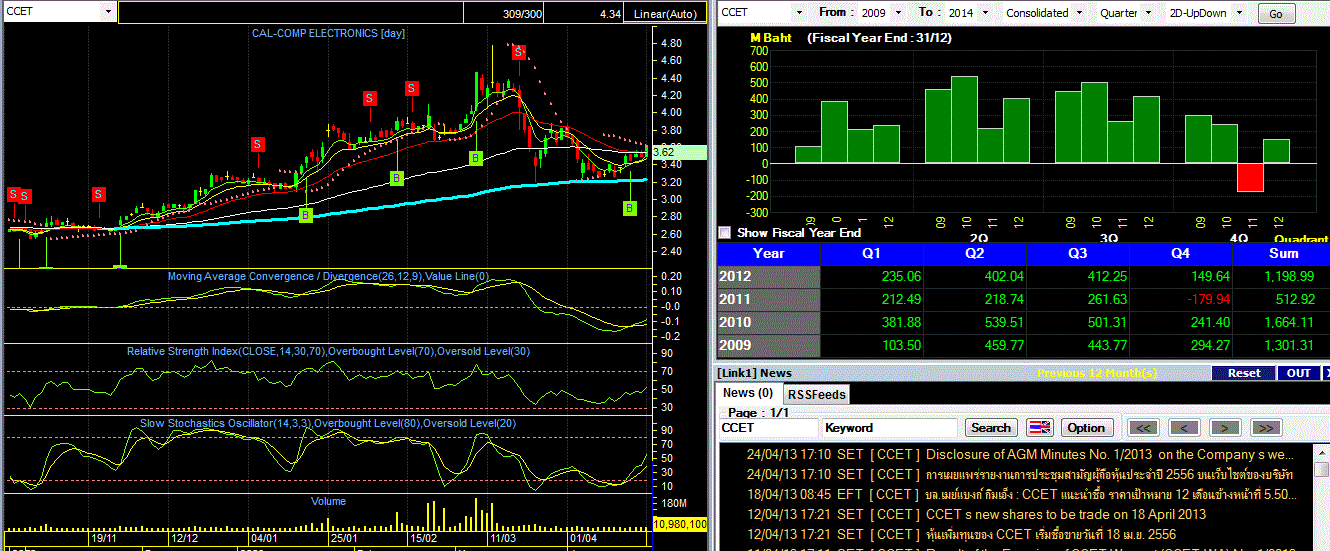Open news 'CCET s new shares to be trade'
1330x551 pixels.
(976, 514)
